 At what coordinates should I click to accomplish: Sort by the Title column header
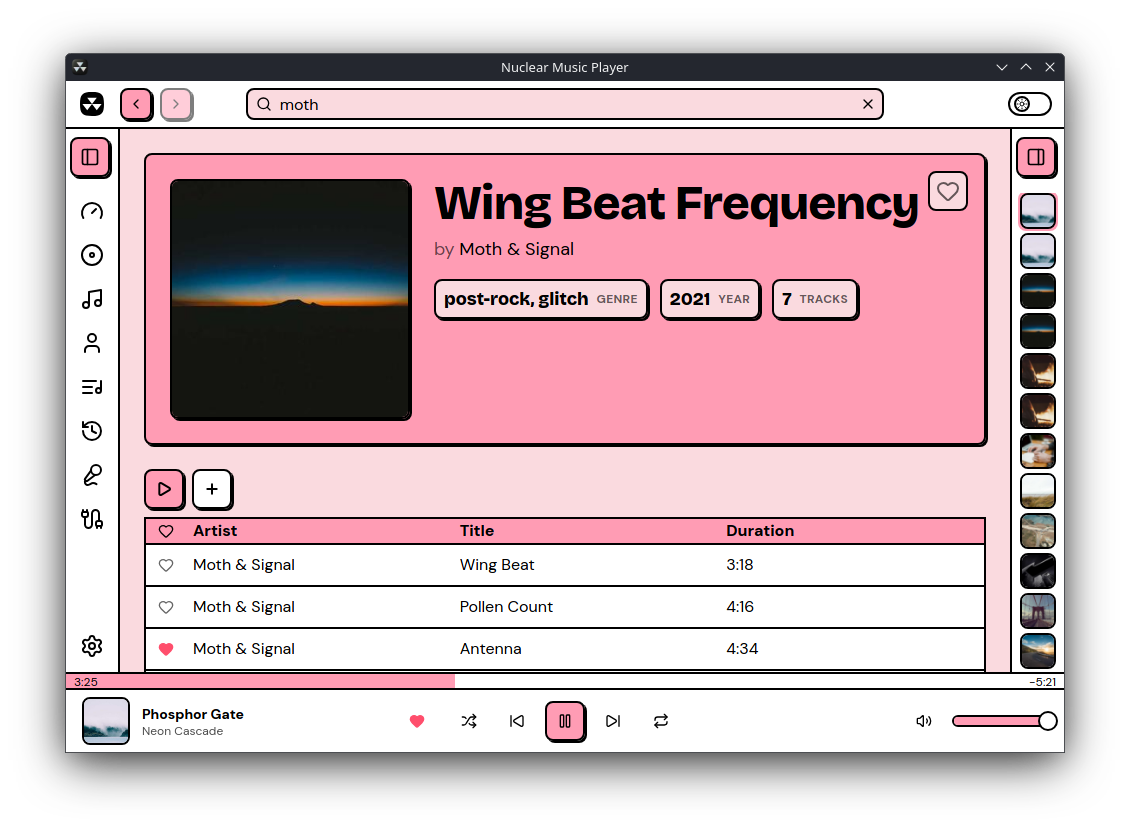[x=476, y=531]
